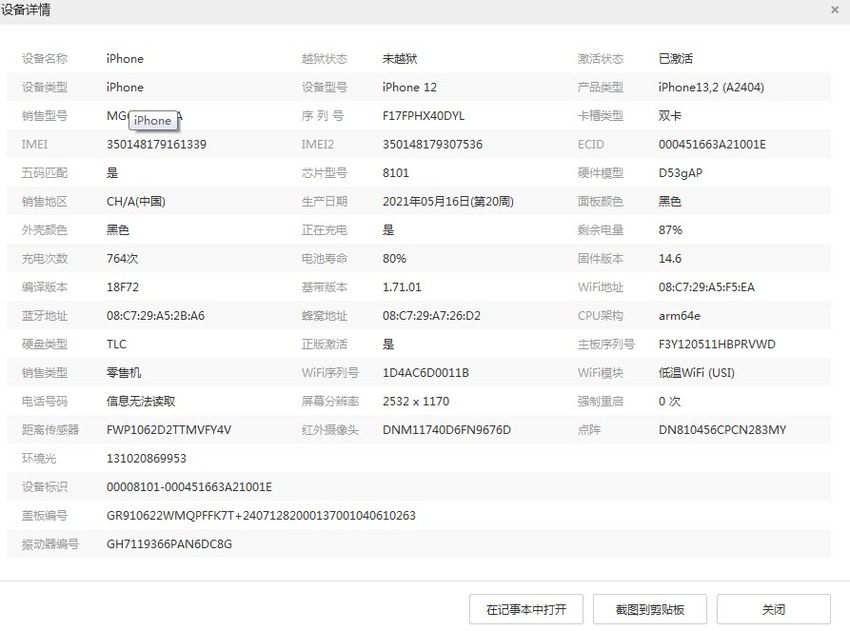Click the 在记事本中打开 button
Viewport: 850px width, 631px height.
point(526,609)
